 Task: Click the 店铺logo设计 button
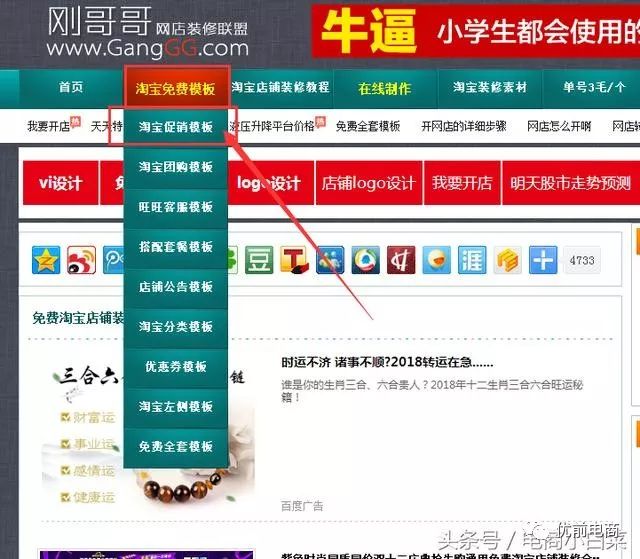coord(369,183)
